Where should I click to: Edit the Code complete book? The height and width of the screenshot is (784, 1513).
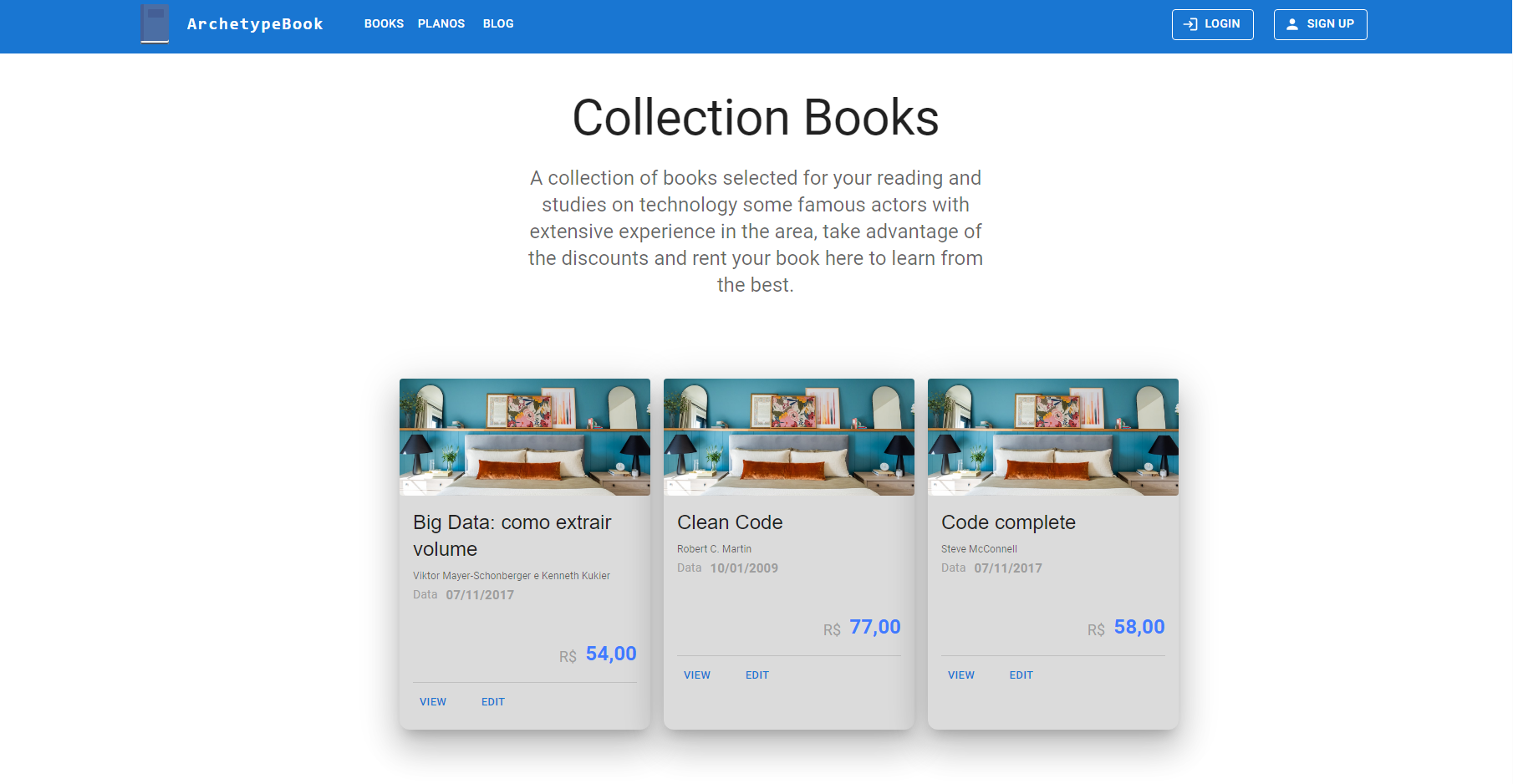pos(1021,675)
